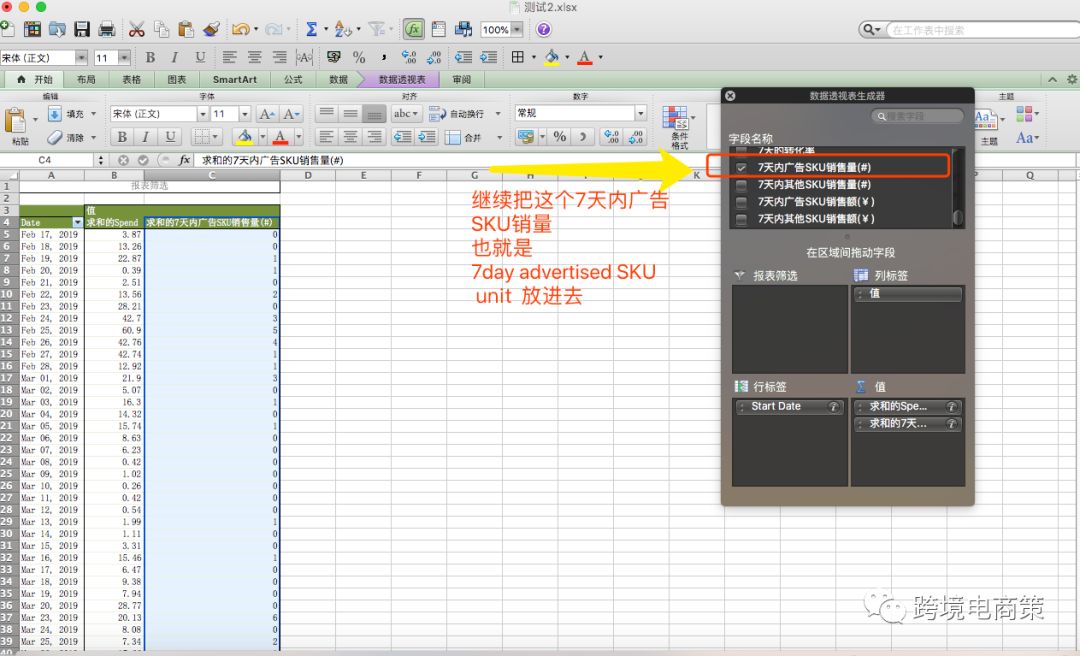Open field settings for Start Date row label
The height and width of the screenshot is (656, 1080).
coord(833,407)
